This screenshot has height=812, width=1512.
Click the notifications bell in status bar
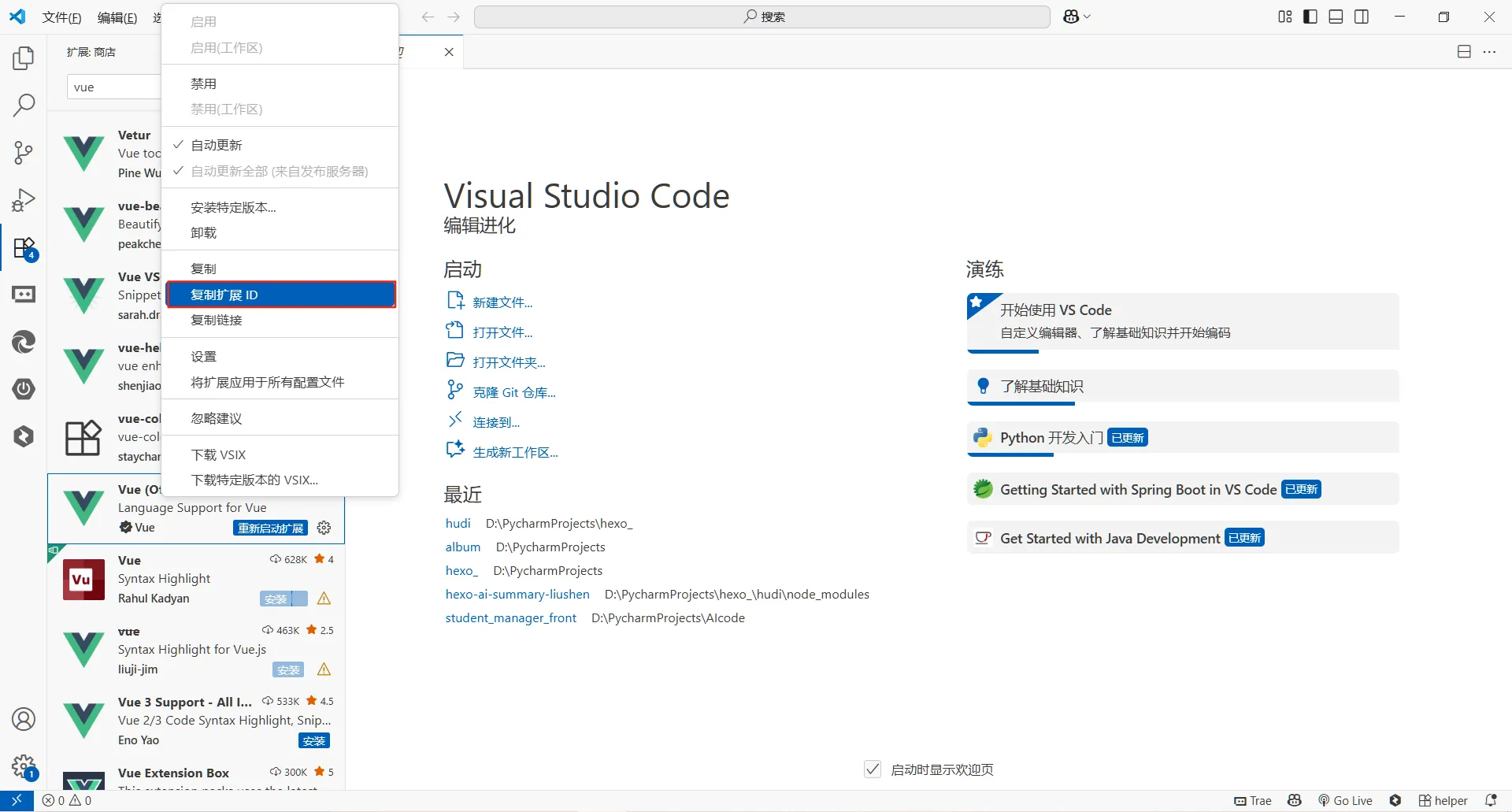pos(1491,801)
